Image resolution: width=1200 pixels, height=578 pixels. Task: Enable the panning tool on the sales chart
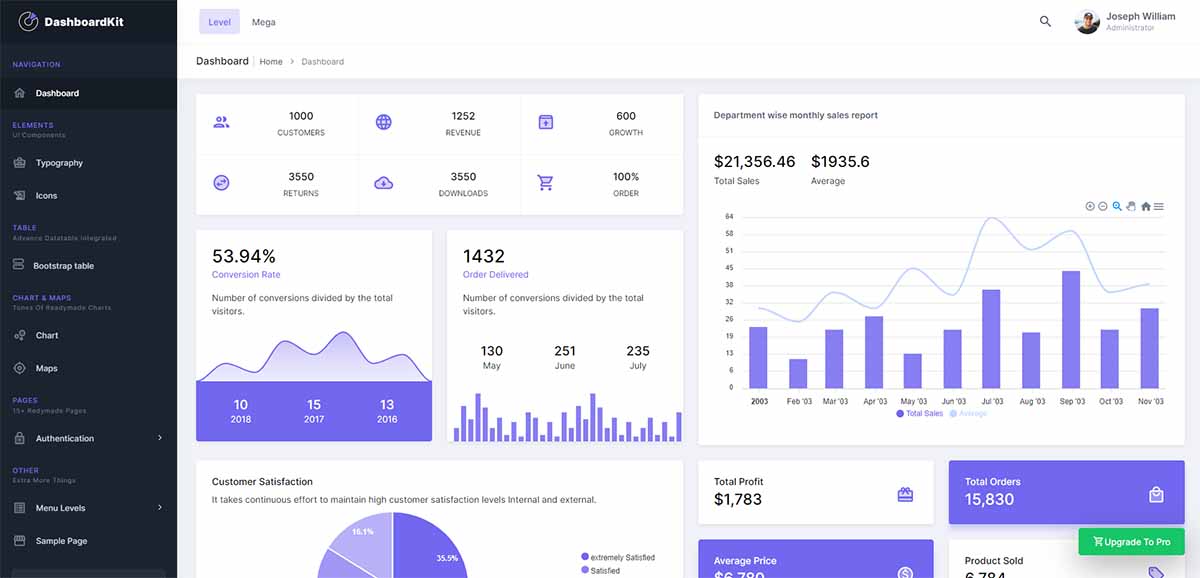pyautogui.click(x=1132, y=206)
